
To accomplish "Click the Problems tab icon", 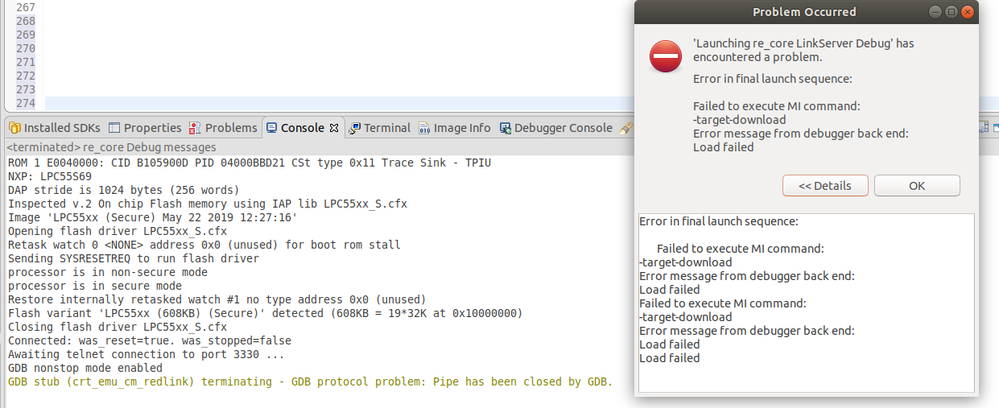I will [196, 128].
